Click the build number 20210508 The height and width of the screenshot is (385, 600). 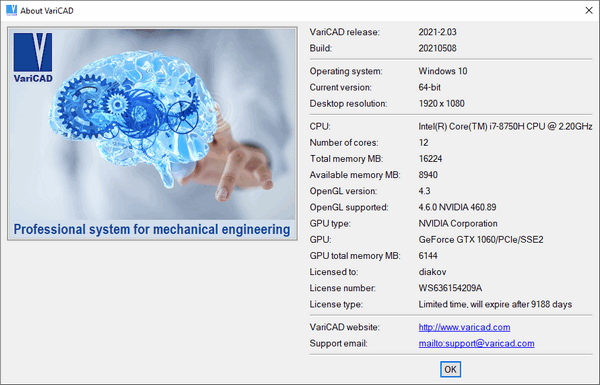click(x=437, y=48)
